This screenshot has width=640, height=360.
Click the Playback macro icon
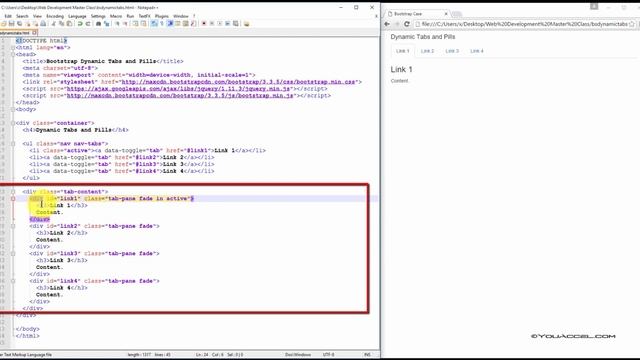coord(220,24)
